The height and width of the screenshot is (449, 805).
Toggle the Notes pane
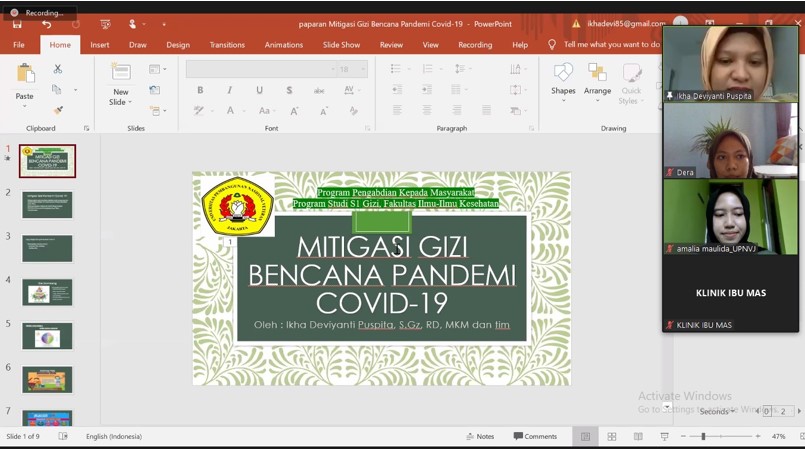point(480,437)
